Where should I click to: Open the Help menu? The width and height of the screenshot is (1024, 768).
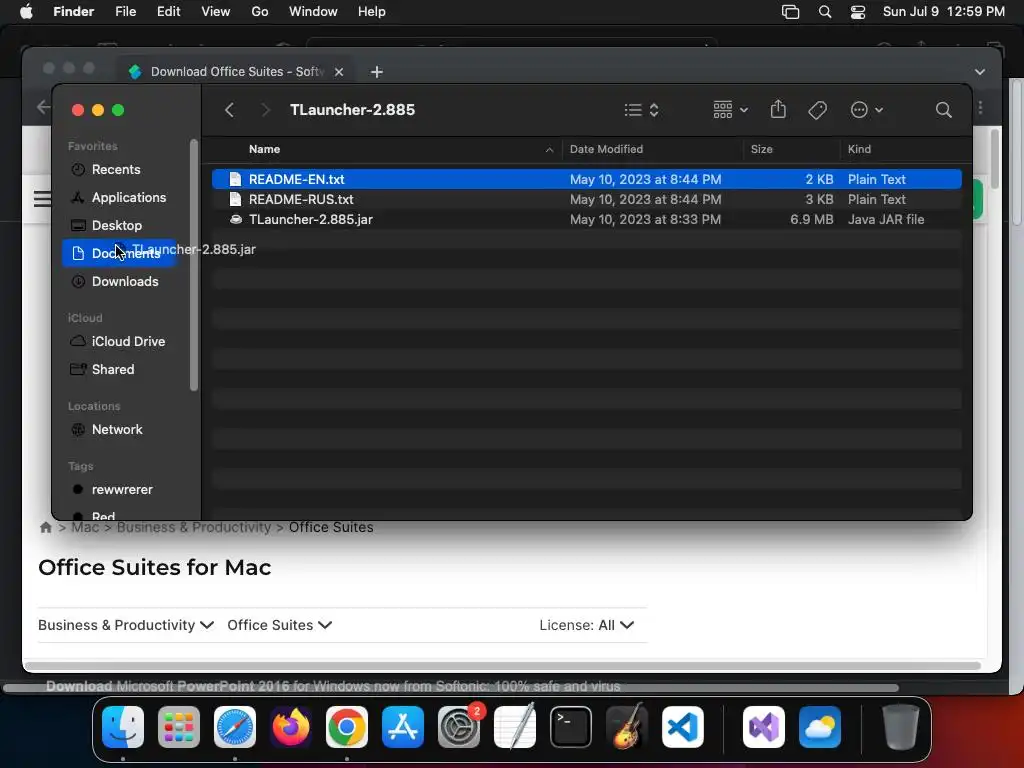[x=372, y=12]
